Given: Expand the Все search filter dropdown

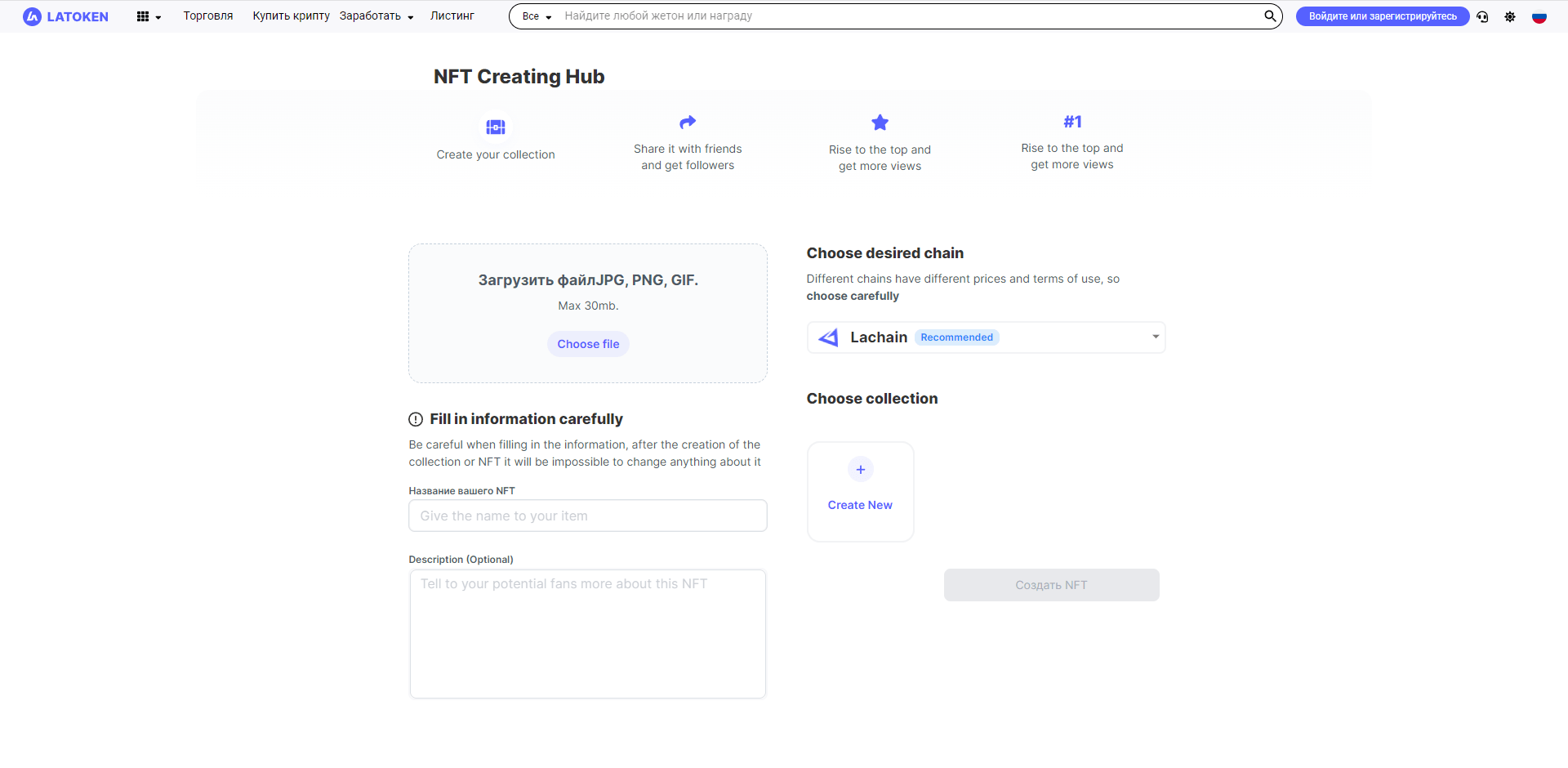Looking at the screenshot, I should [537, 16].
